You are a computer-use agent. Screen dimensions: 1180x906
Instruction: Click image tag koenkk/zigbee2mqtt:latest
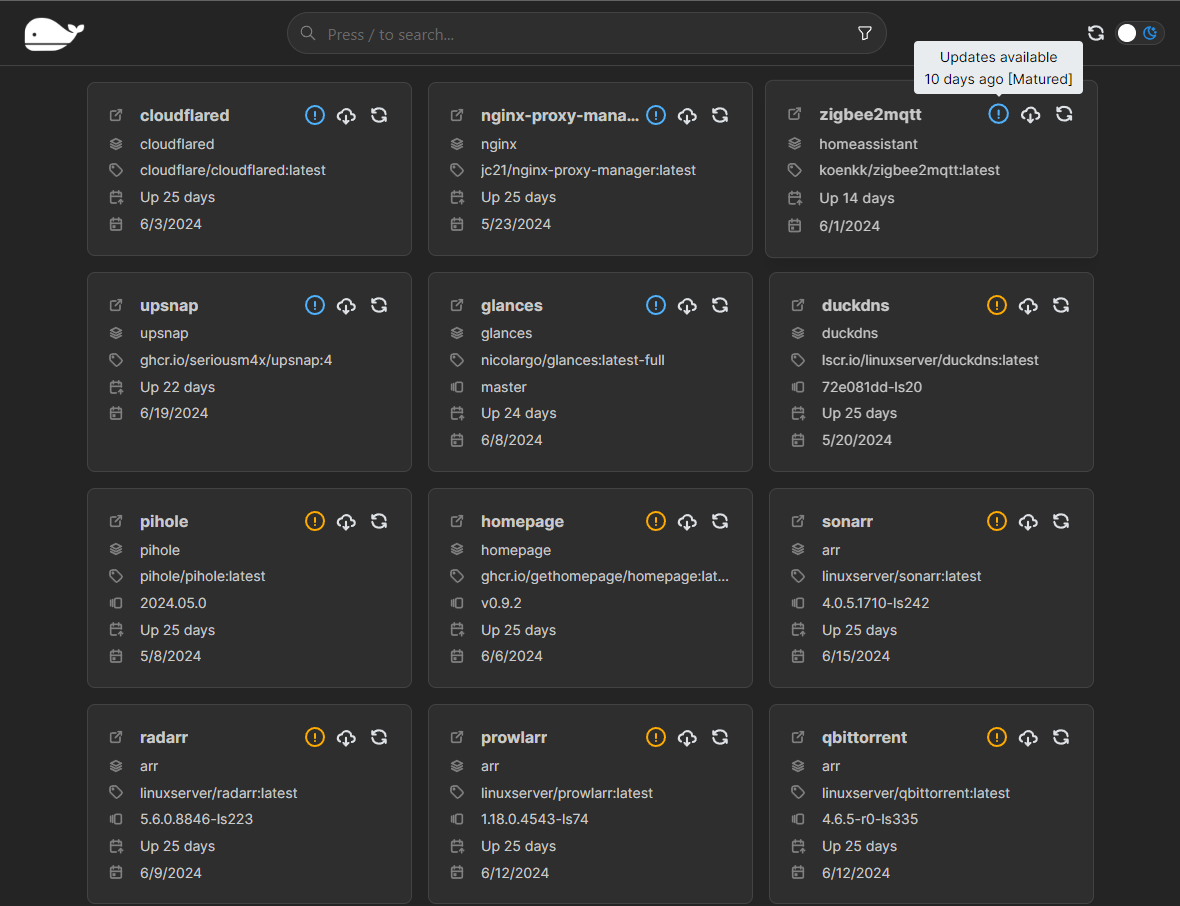tap(909, 170)
